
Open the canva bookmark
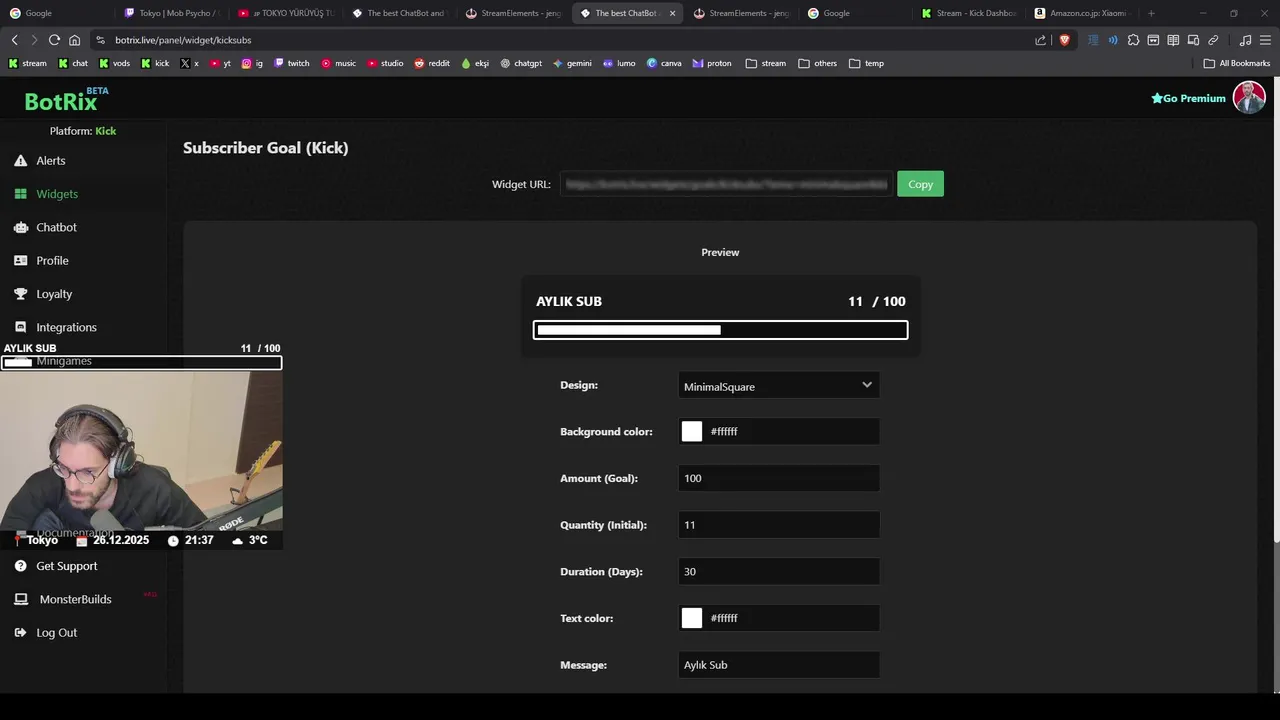pos(664,63)
